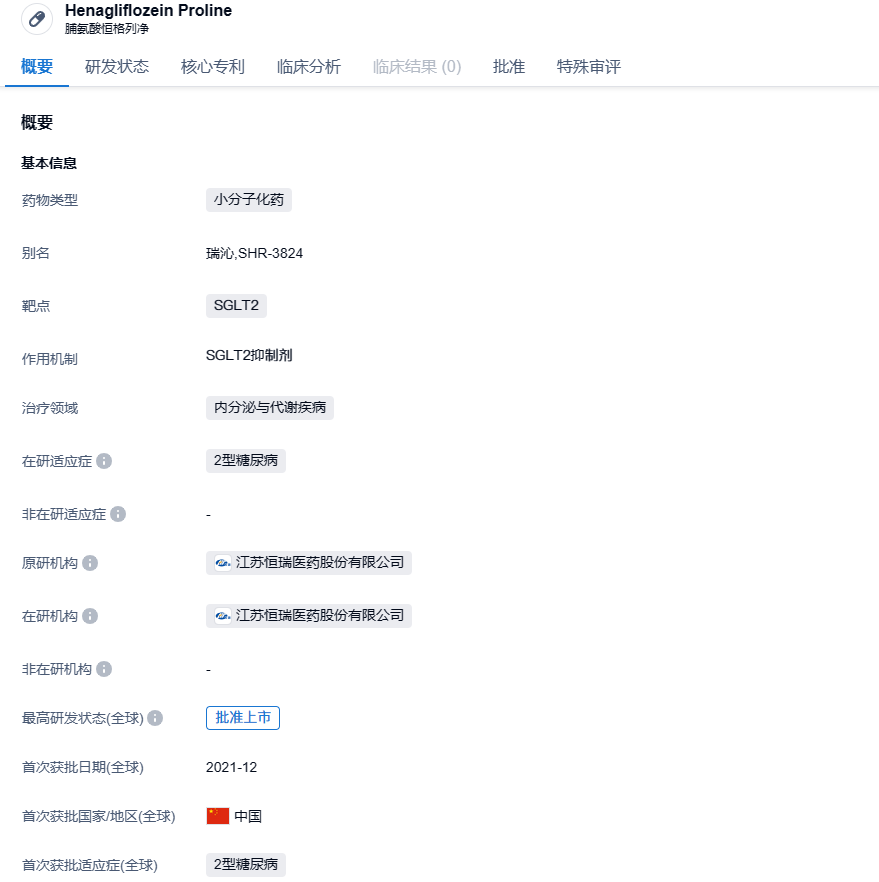879x882 pixels.
Task: Click the drug pill icon beside Henagliflozein Proline
Action: 37,19
